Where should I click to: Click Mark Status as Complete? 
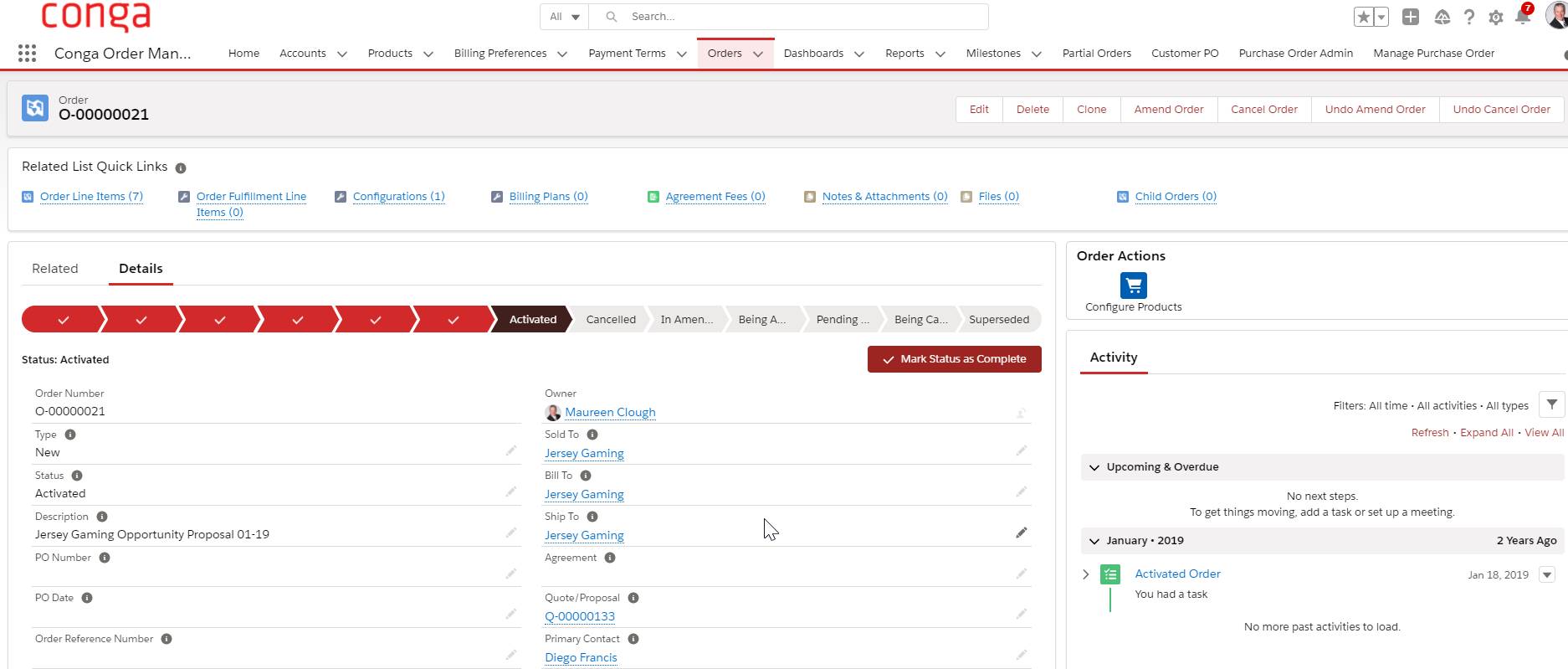pyautogui.click(x=955, y=359)
